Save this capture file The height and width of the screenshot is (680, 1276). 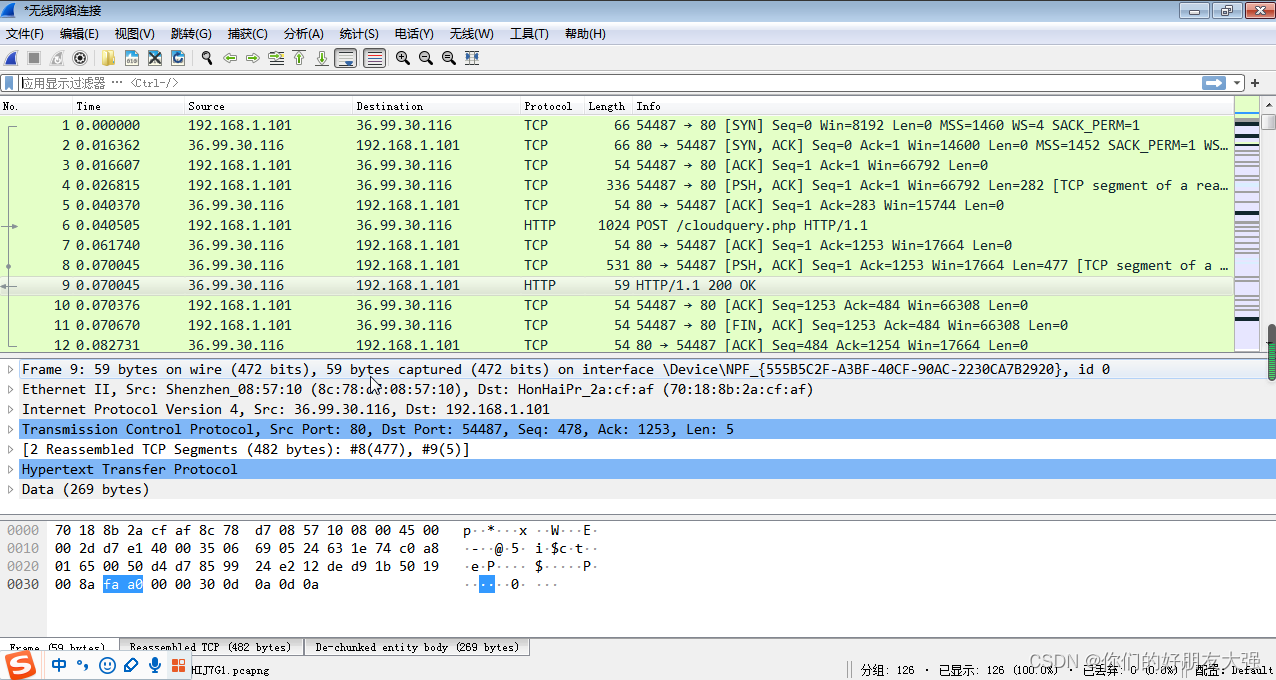131,58
